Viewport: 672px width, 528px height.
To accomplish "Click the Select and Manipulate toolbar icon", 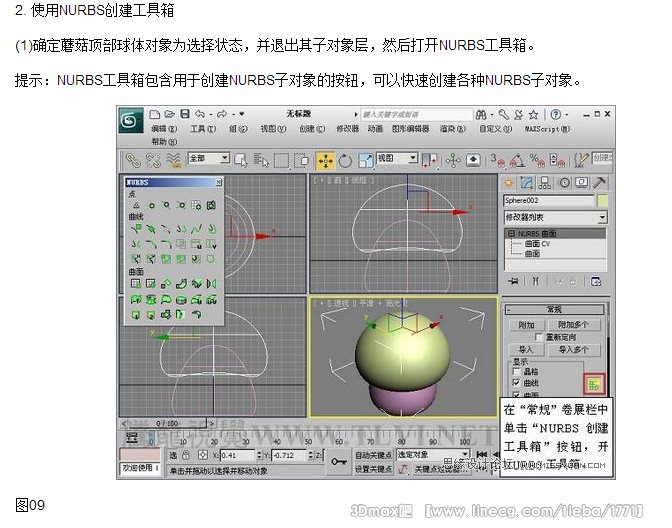I will pyautogui.click(x=453, y=160).
